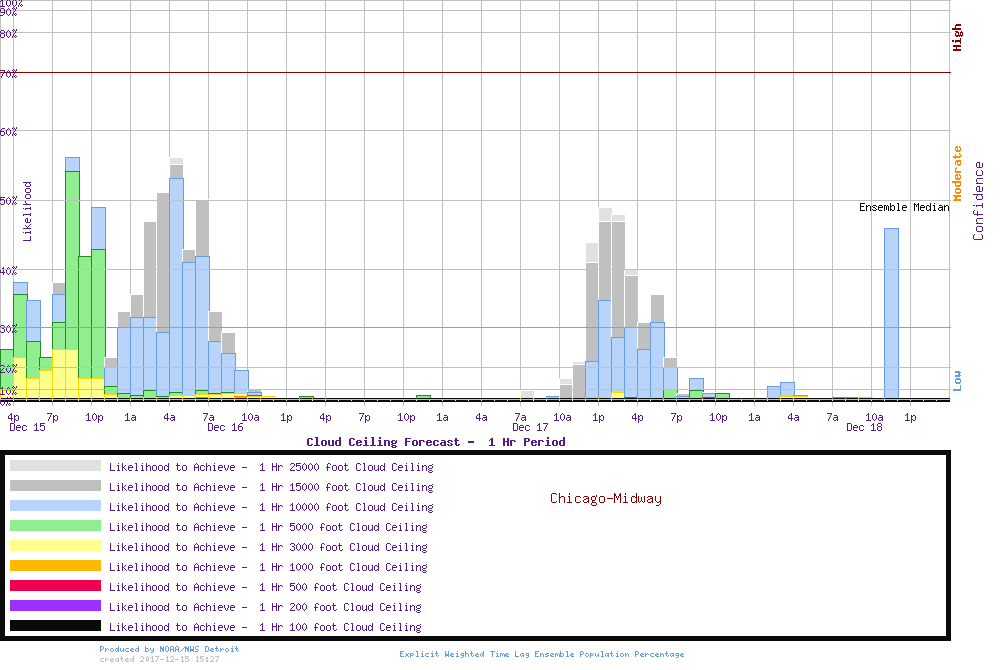The width and height of the screenshot is (1000, 670).
Task: Click the Produced by NOAA/NWS Detroit credit
Action: [x=169, y=649]
